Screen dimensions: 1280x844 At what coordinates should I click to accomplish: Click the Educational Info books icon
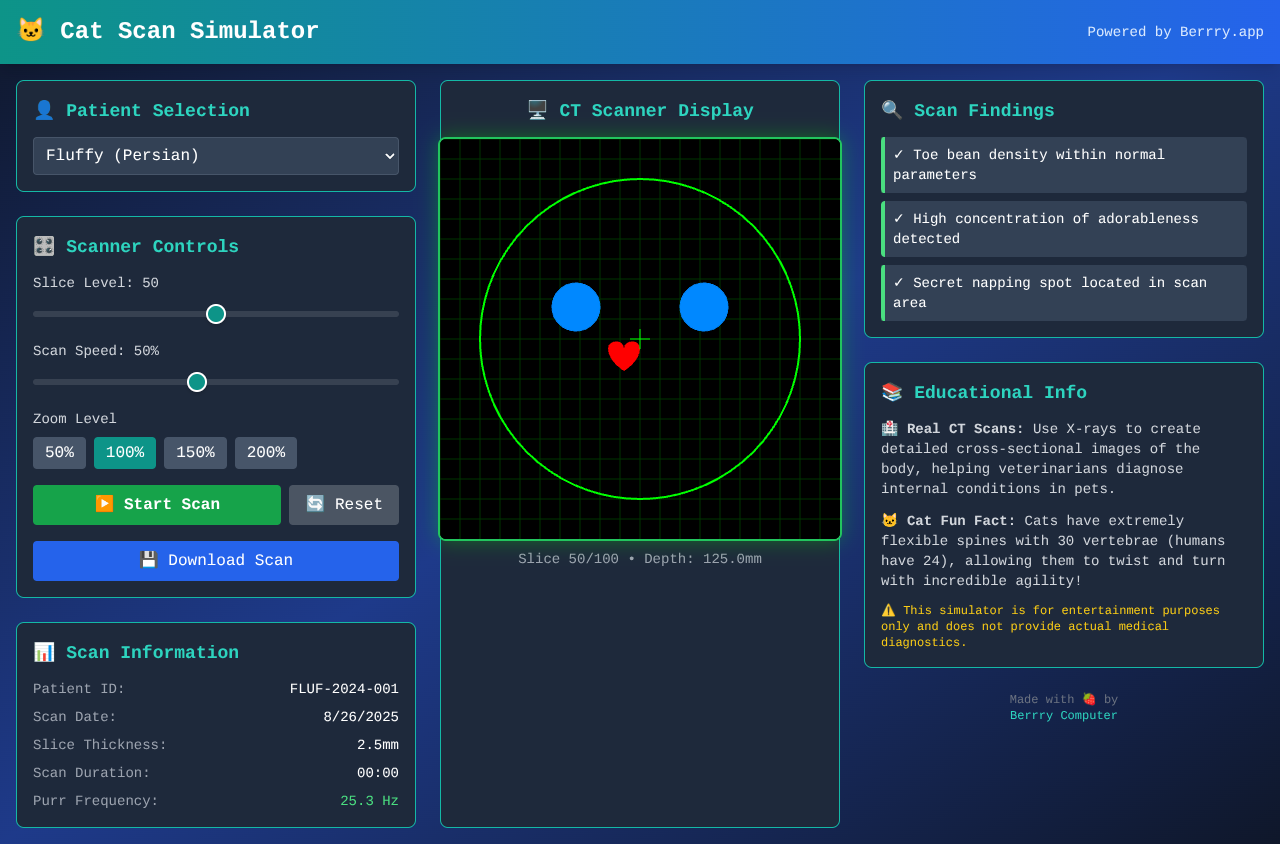pos(892,393)
